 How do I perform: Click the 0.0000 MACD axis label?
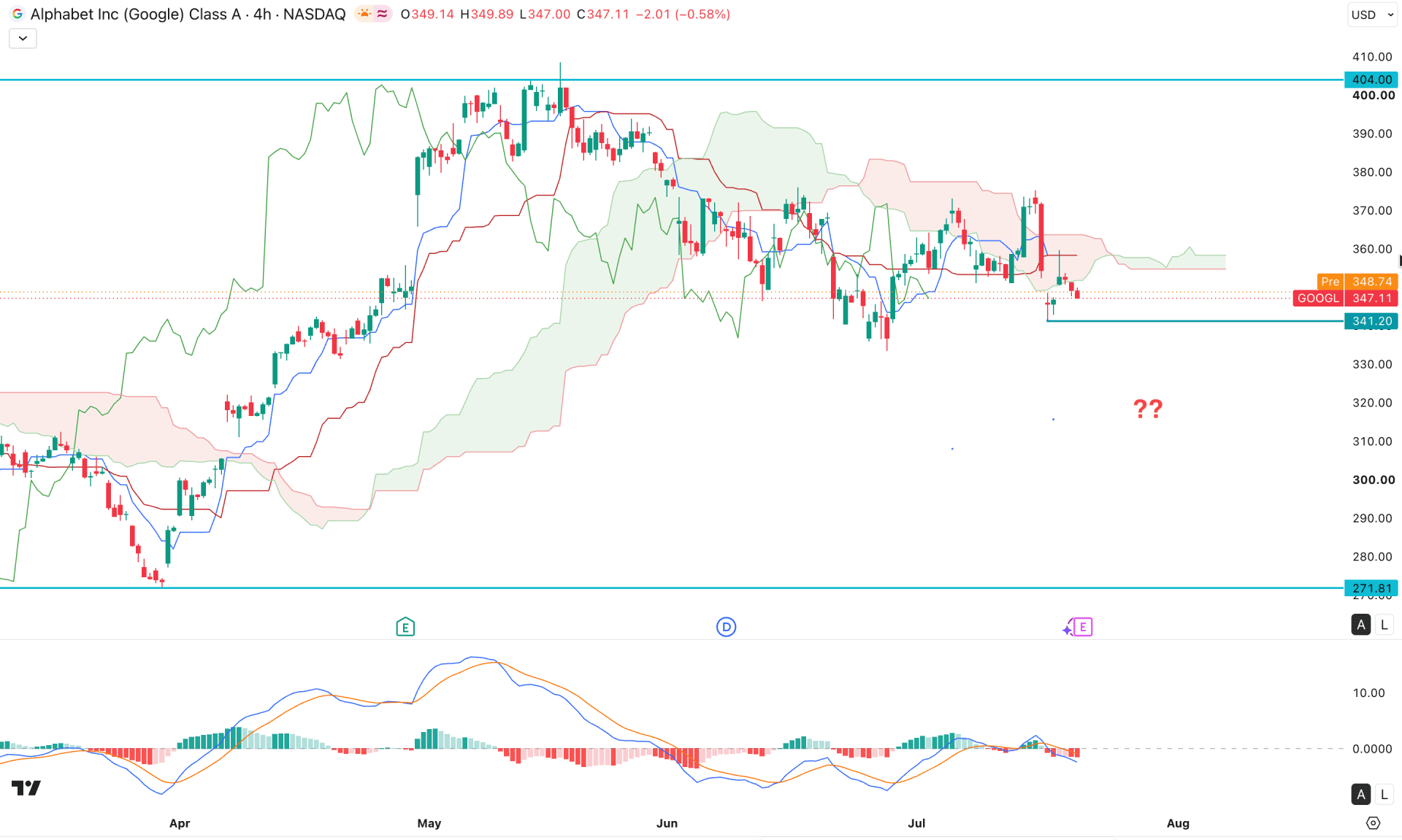(x=1372, y=749)
